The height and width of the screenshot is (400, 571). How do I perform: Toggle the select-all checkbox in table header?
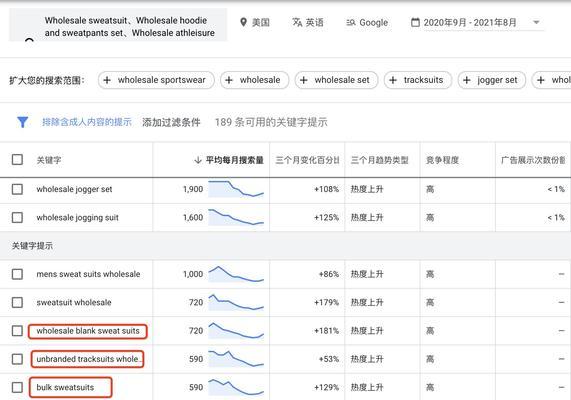pos(17,160)
